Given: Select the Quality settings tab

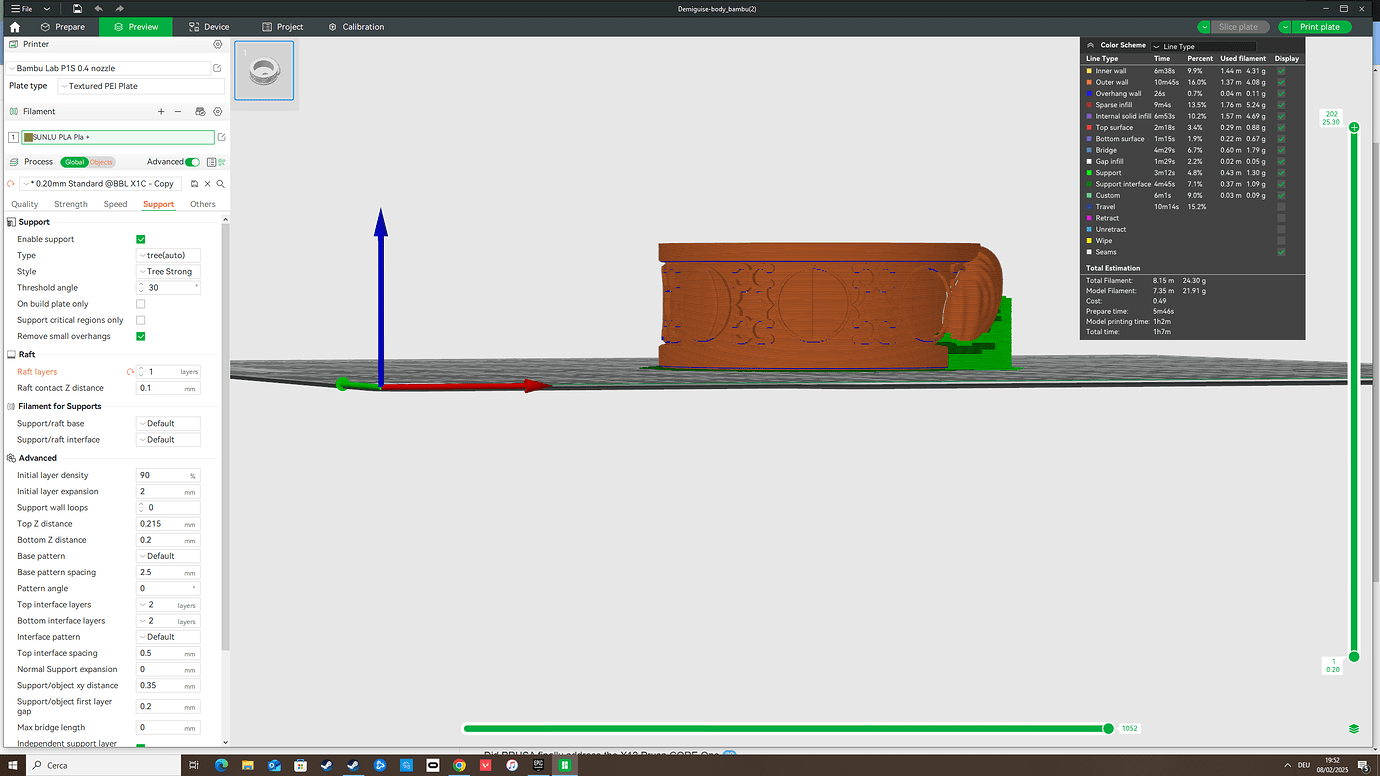Looking at the screenshot, I should (25, 204).
